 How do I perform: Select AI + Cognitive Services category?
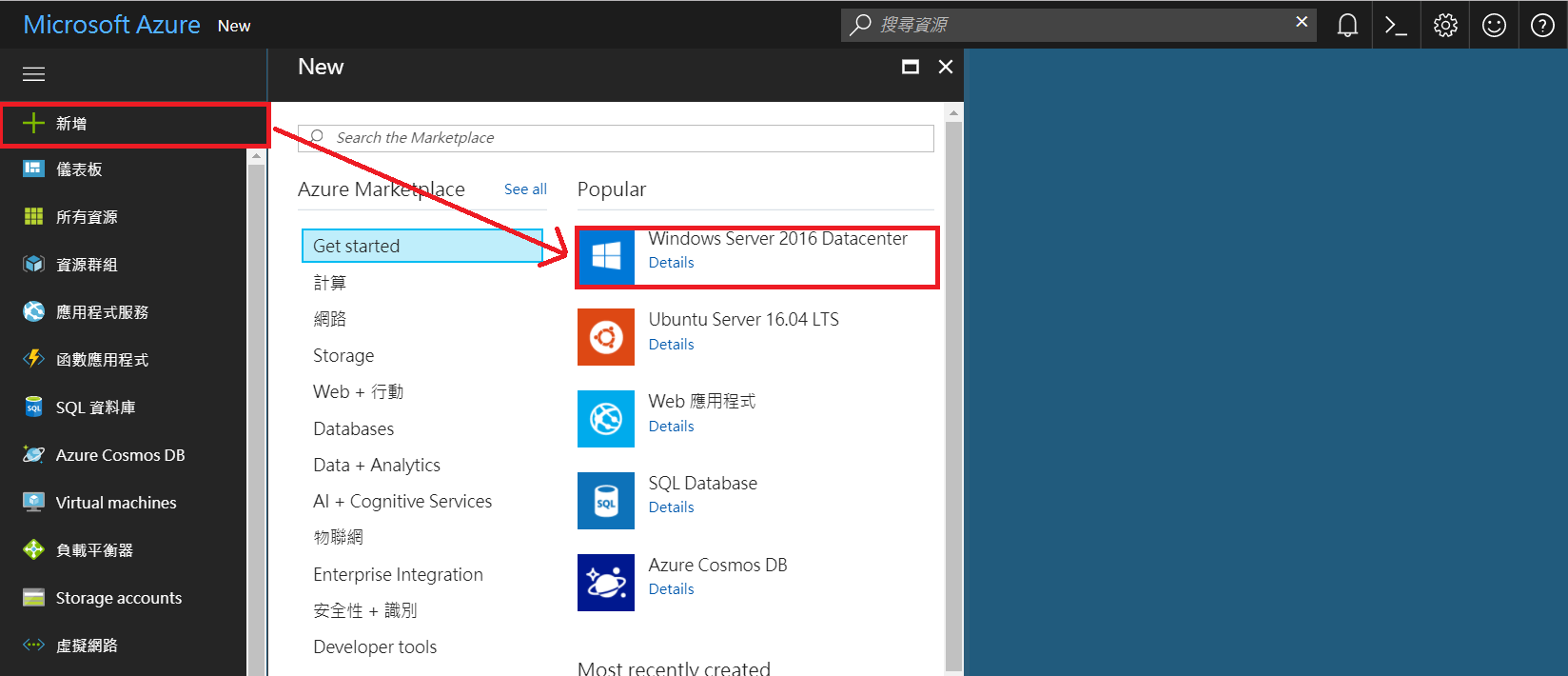click(402, 501)
